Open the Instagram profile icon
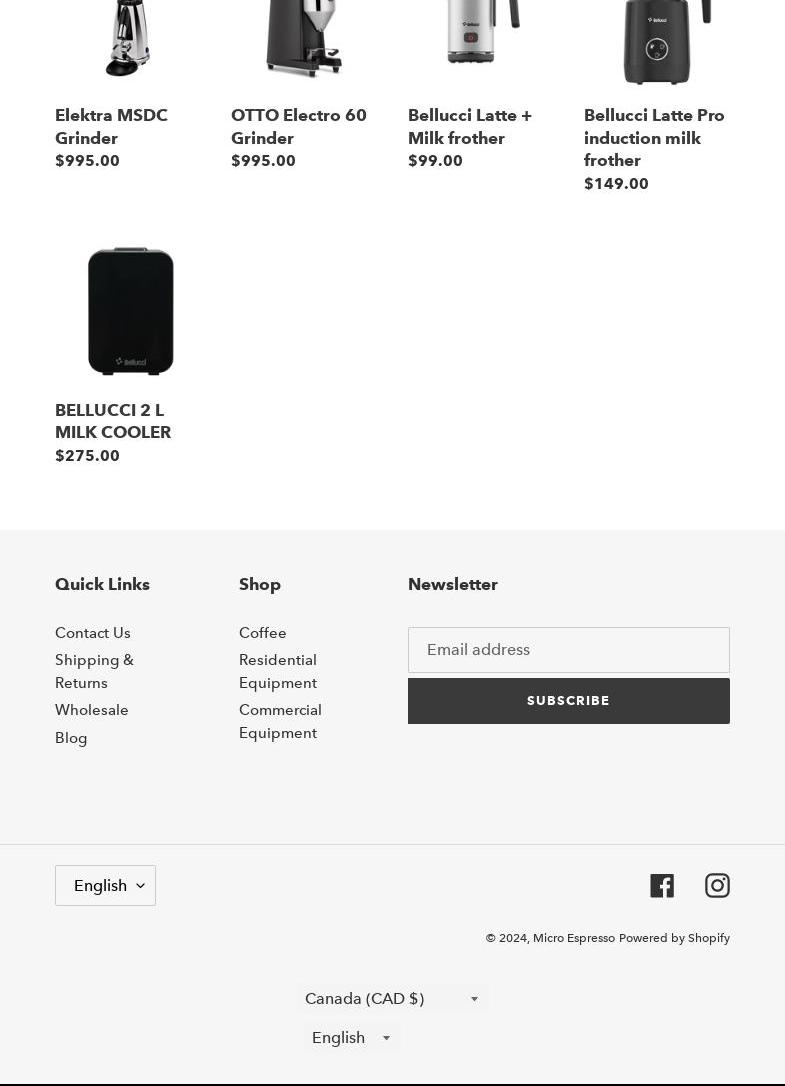The width and height of the screenshot is (785, 1086). [717, 885]
